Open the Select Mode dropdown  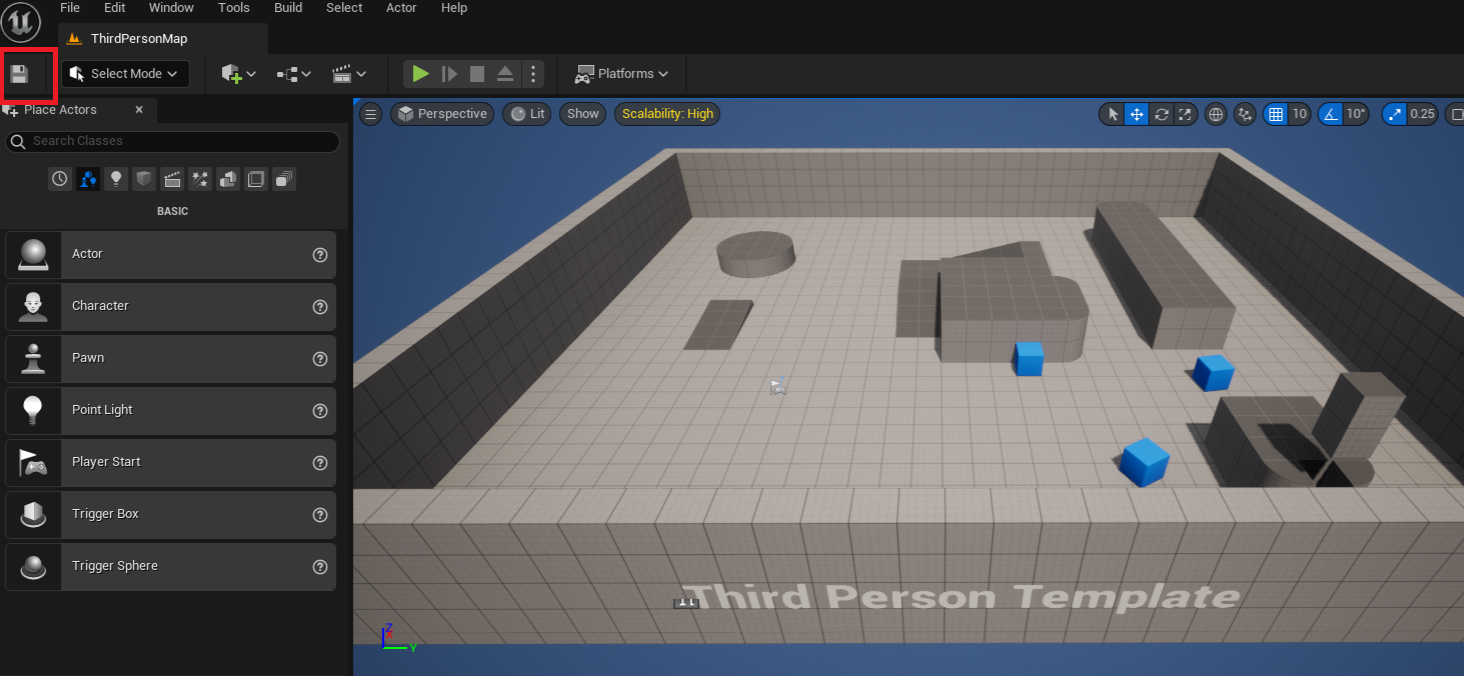[x=126, y=74]
